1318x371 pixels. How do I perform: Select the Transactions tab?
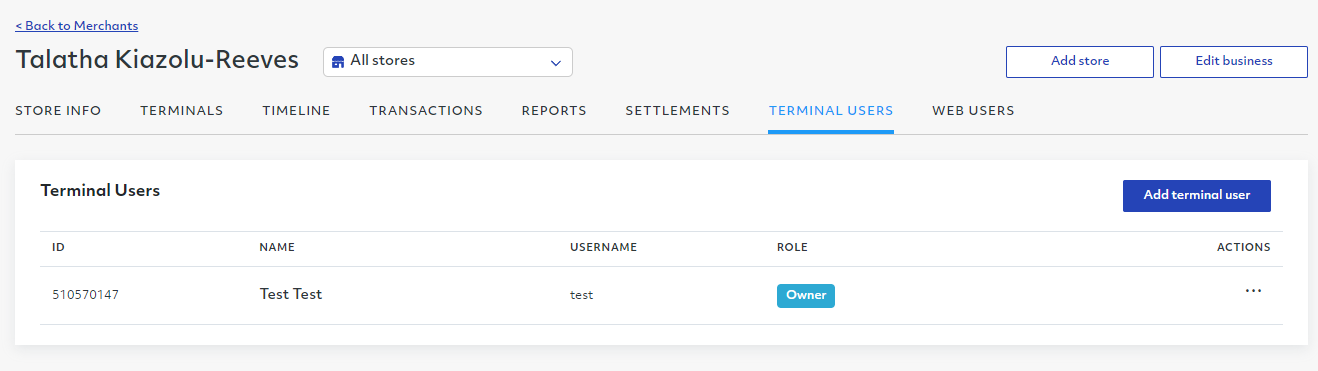click(x=426, y=111)
